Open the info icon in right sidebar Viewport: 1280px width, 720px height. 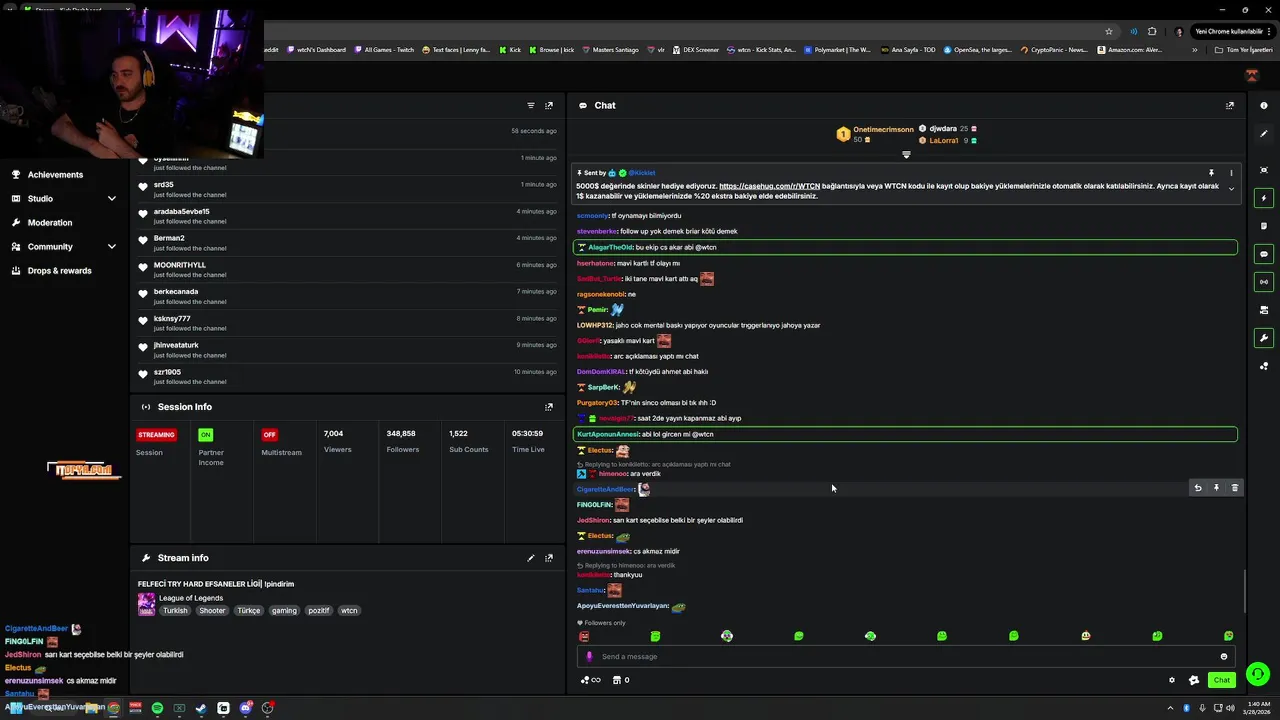(1264, 105)
